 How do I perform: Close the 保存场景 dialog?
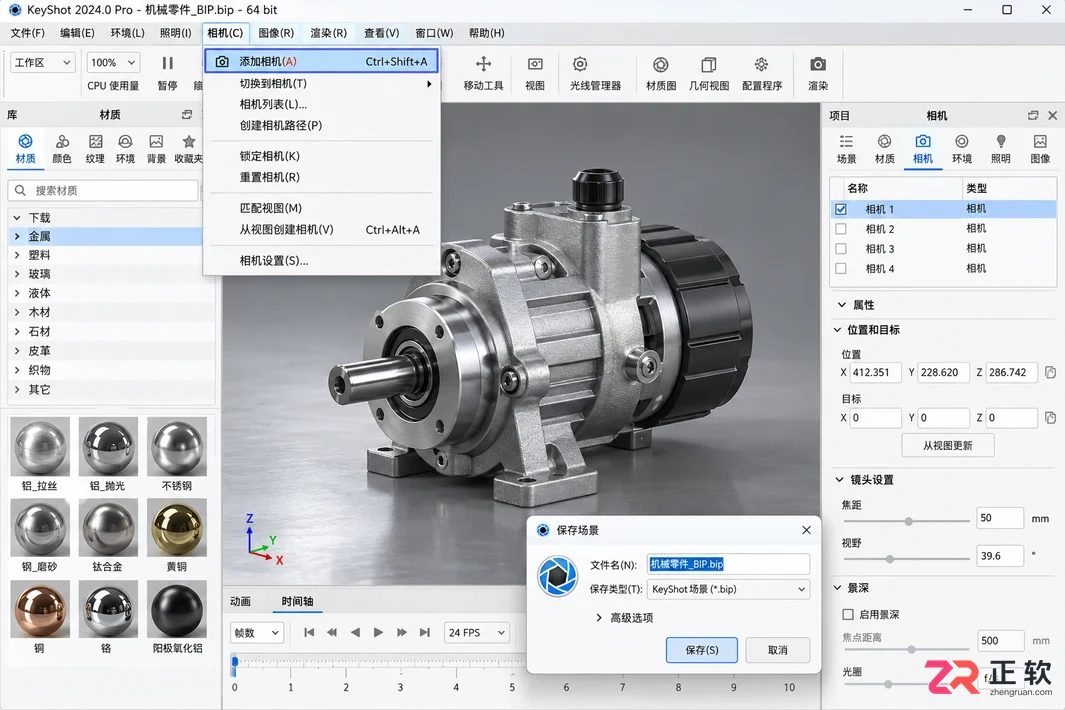point(806,530)
